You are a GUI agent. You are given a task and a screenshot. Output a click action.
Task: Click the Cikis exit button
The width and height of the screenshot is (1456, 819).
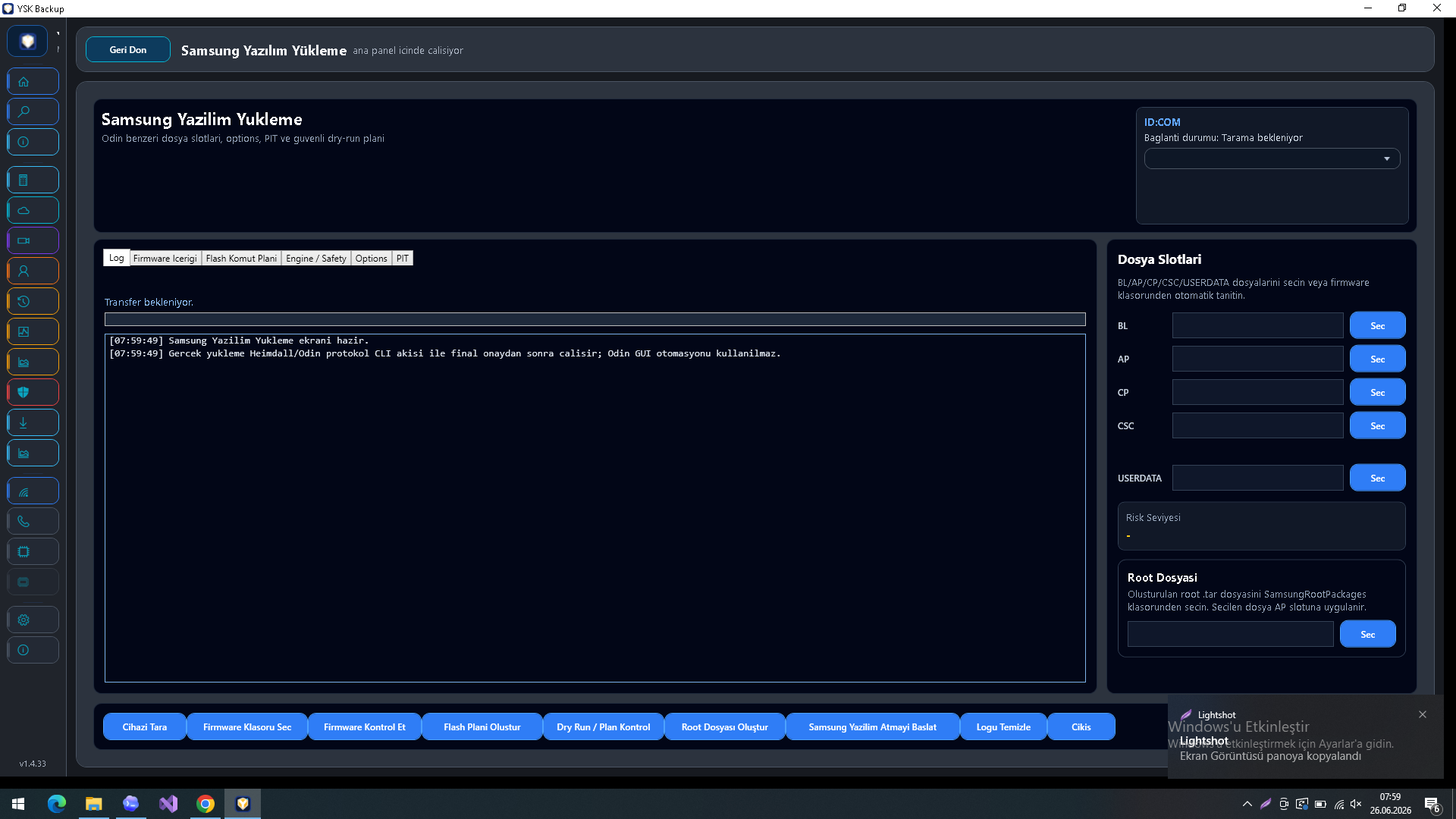(1081, 726)
